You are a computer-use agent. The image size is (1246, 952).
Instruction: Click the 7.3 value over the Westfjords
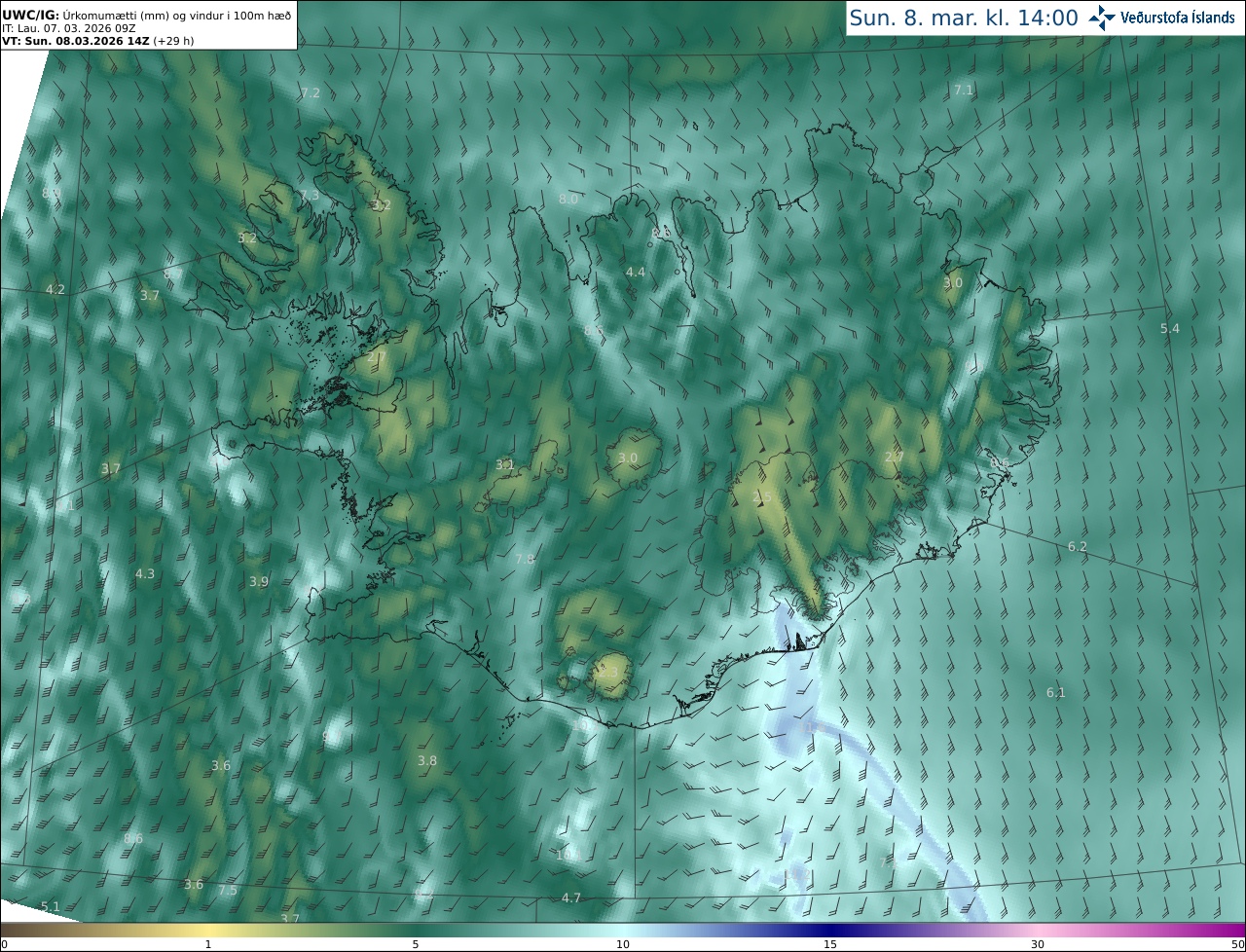coord(310,196)
